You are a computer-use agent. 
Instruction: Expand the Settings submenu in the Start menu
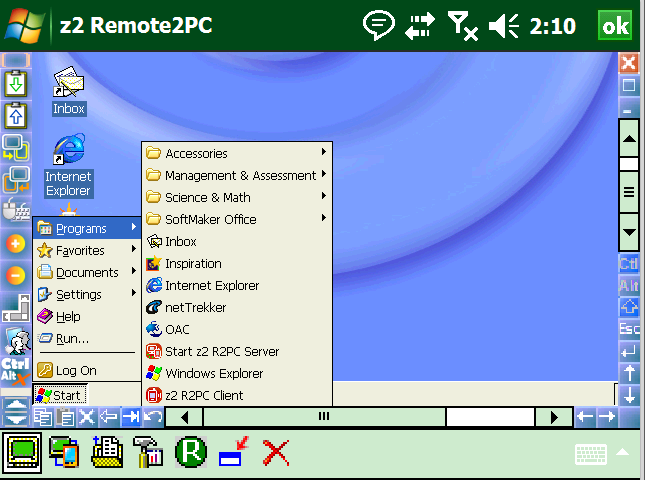pyautogui.click(x=87, y=294)
